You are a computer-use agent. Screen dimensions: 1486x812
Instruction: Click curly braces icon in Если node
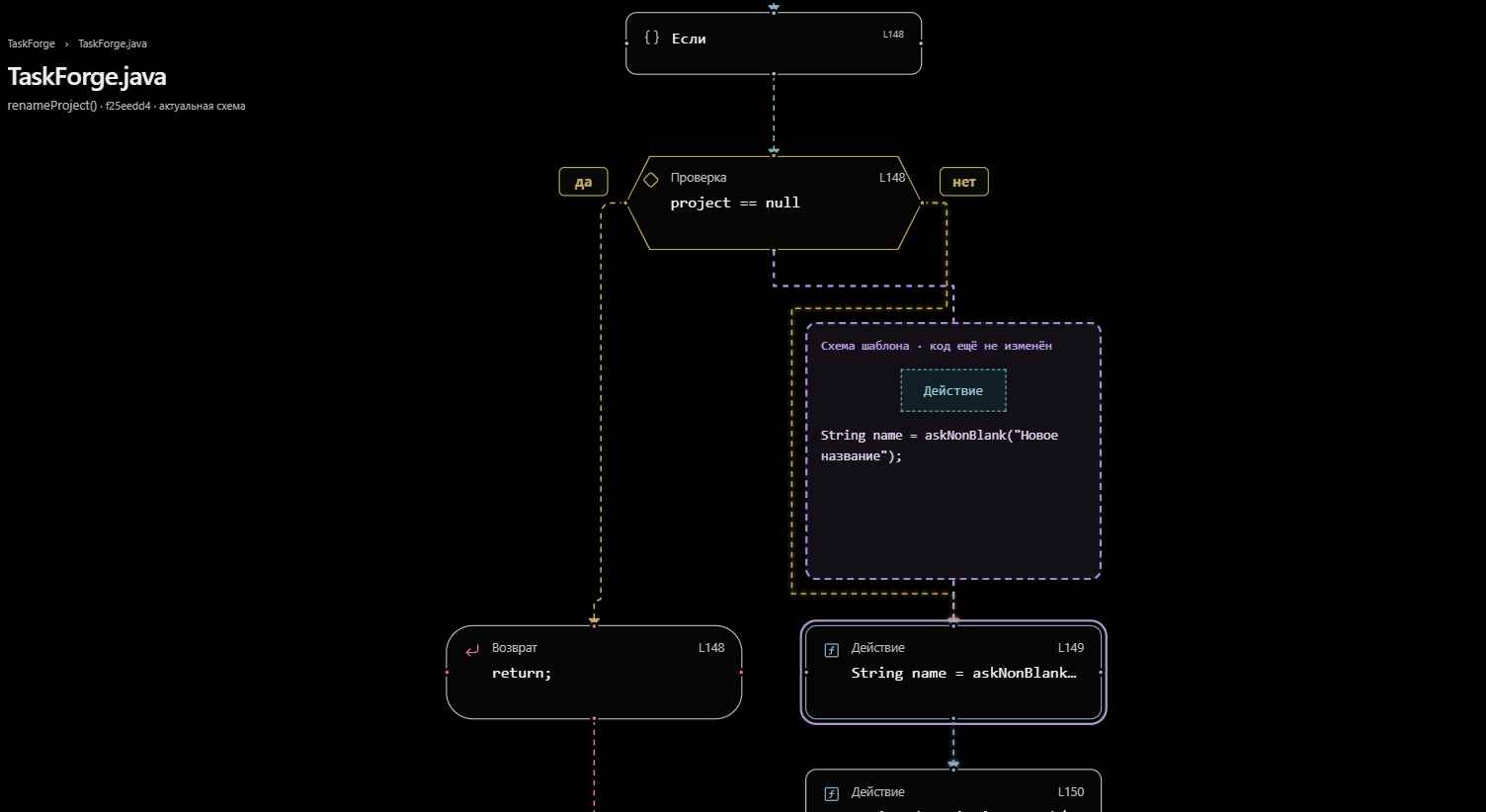(x=651, y=38)
